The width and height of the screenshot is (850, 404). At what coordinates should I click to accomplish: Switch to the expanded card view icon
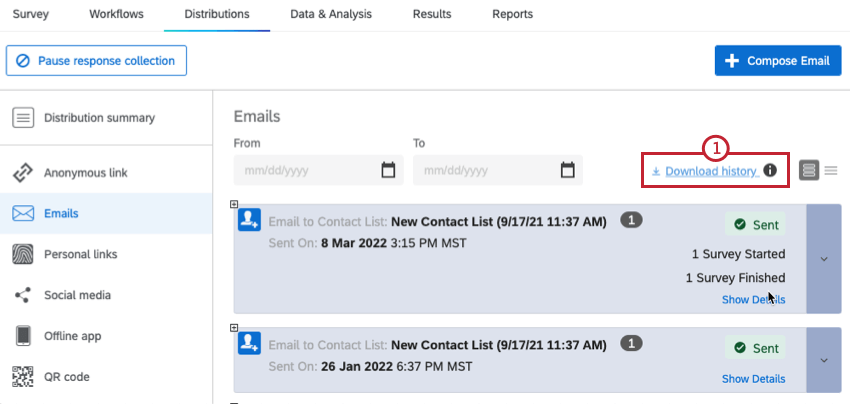pos(809,171)
